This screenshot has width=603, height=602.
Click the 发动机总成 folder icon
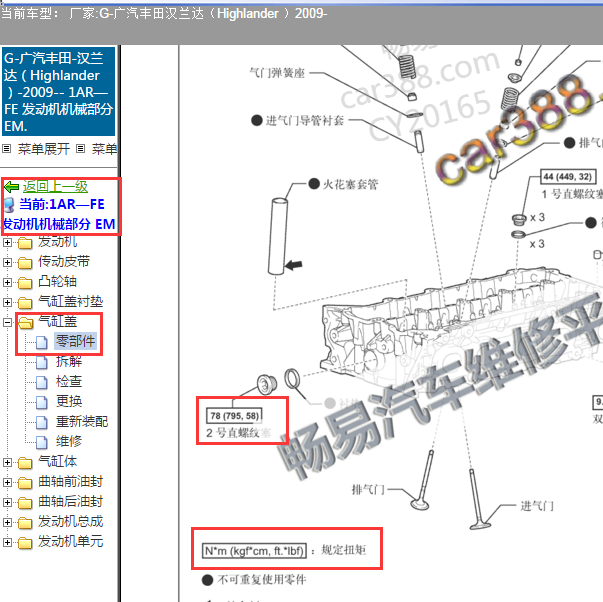25,523
